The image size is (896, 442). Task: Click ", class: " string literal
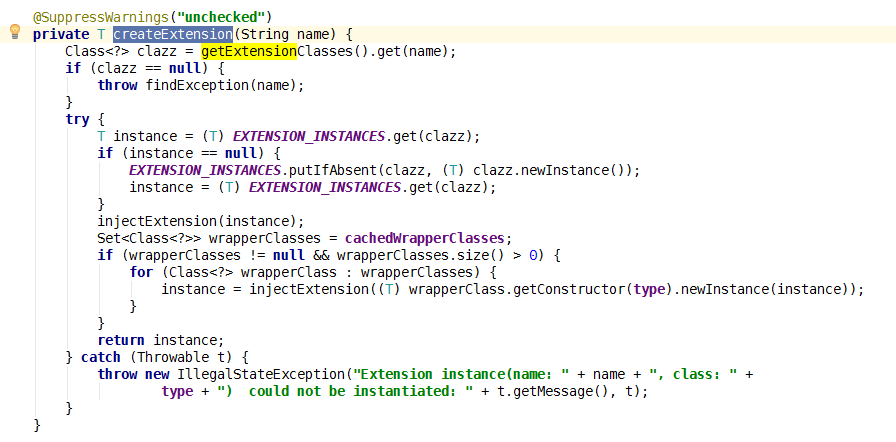(693, 374)
